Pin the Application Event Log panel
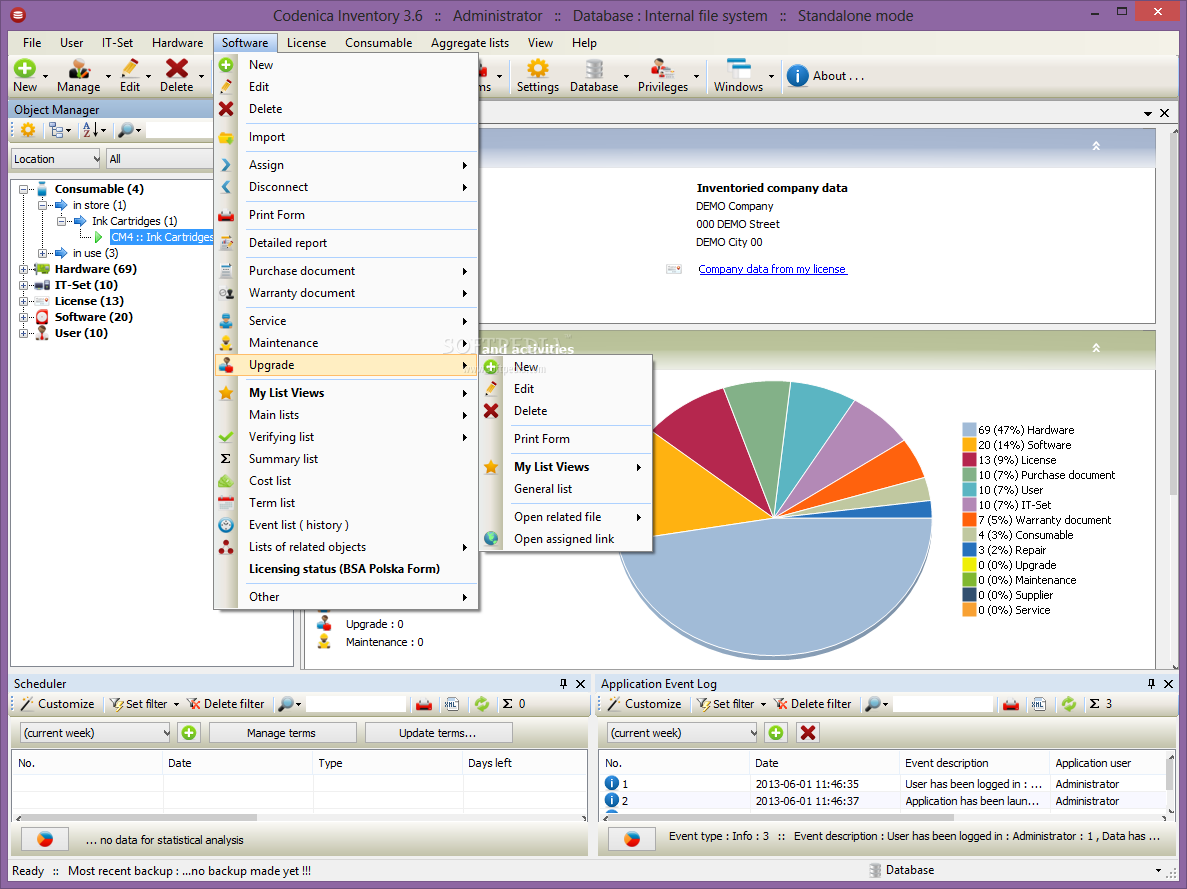Screen dimensions: 1187x889 [1151, 683]
